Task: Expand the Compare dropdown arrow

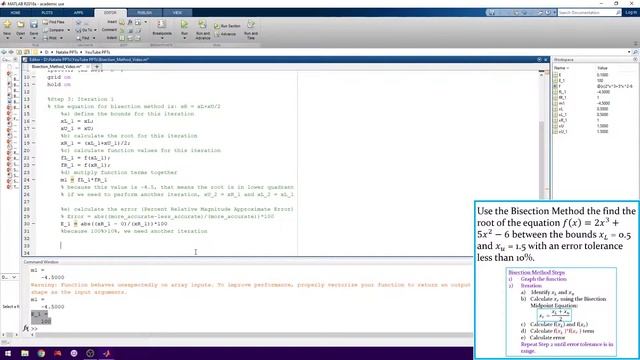Action: [68, 30]
